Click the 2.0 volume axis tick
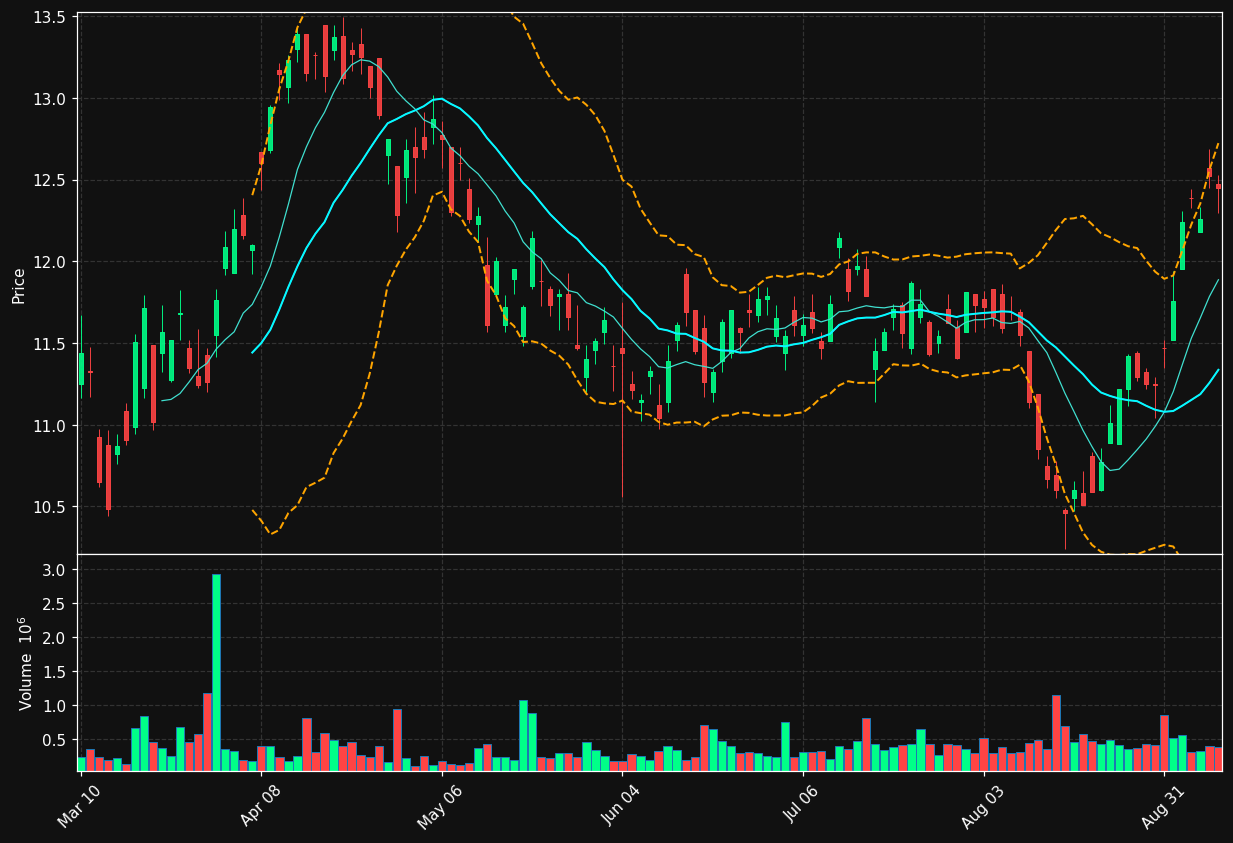Image resolution: width=1233 pixels, height=843 pixels. [x=56, y=638]
